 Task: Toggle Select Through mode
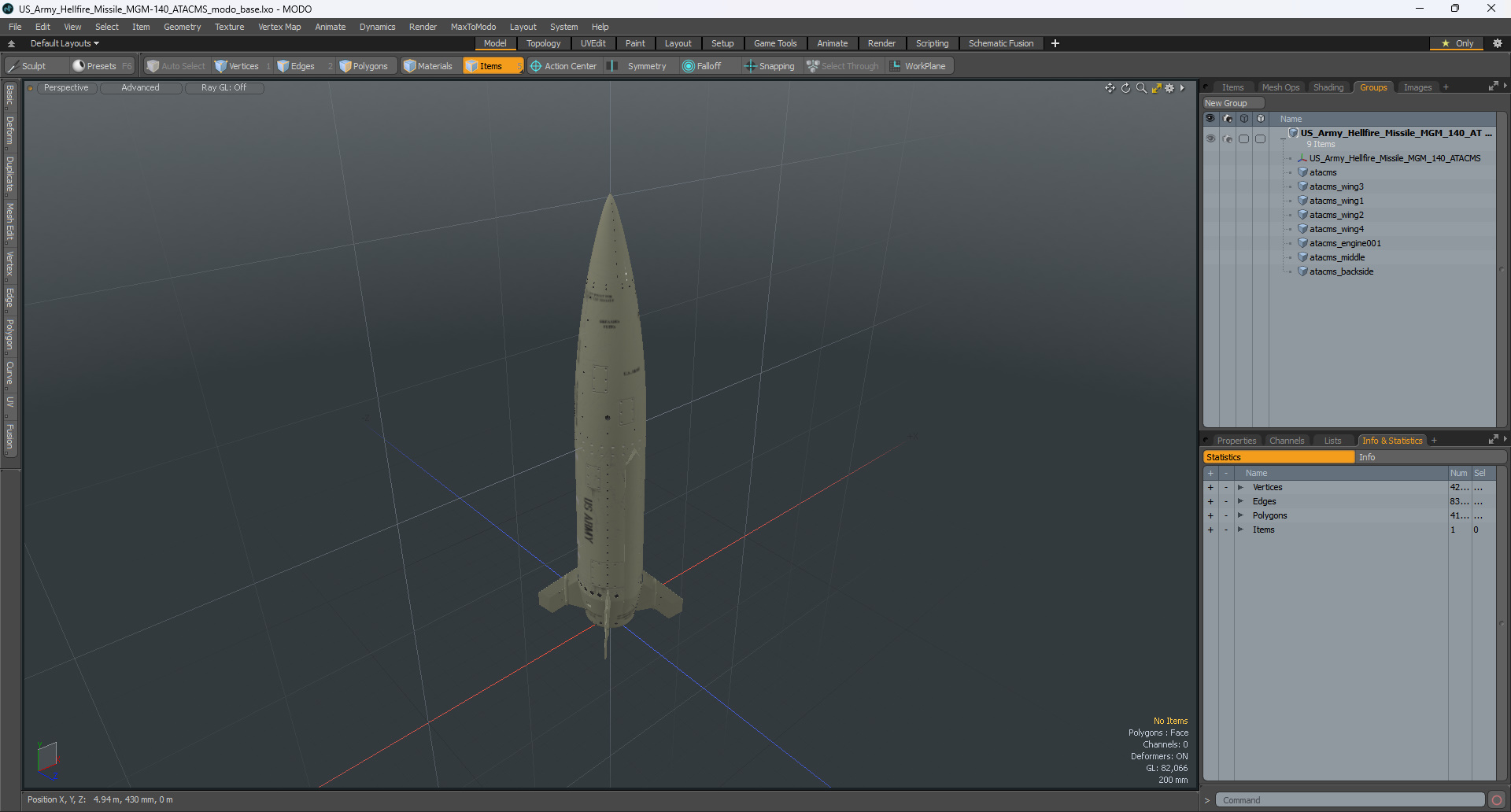coord(843,66)
